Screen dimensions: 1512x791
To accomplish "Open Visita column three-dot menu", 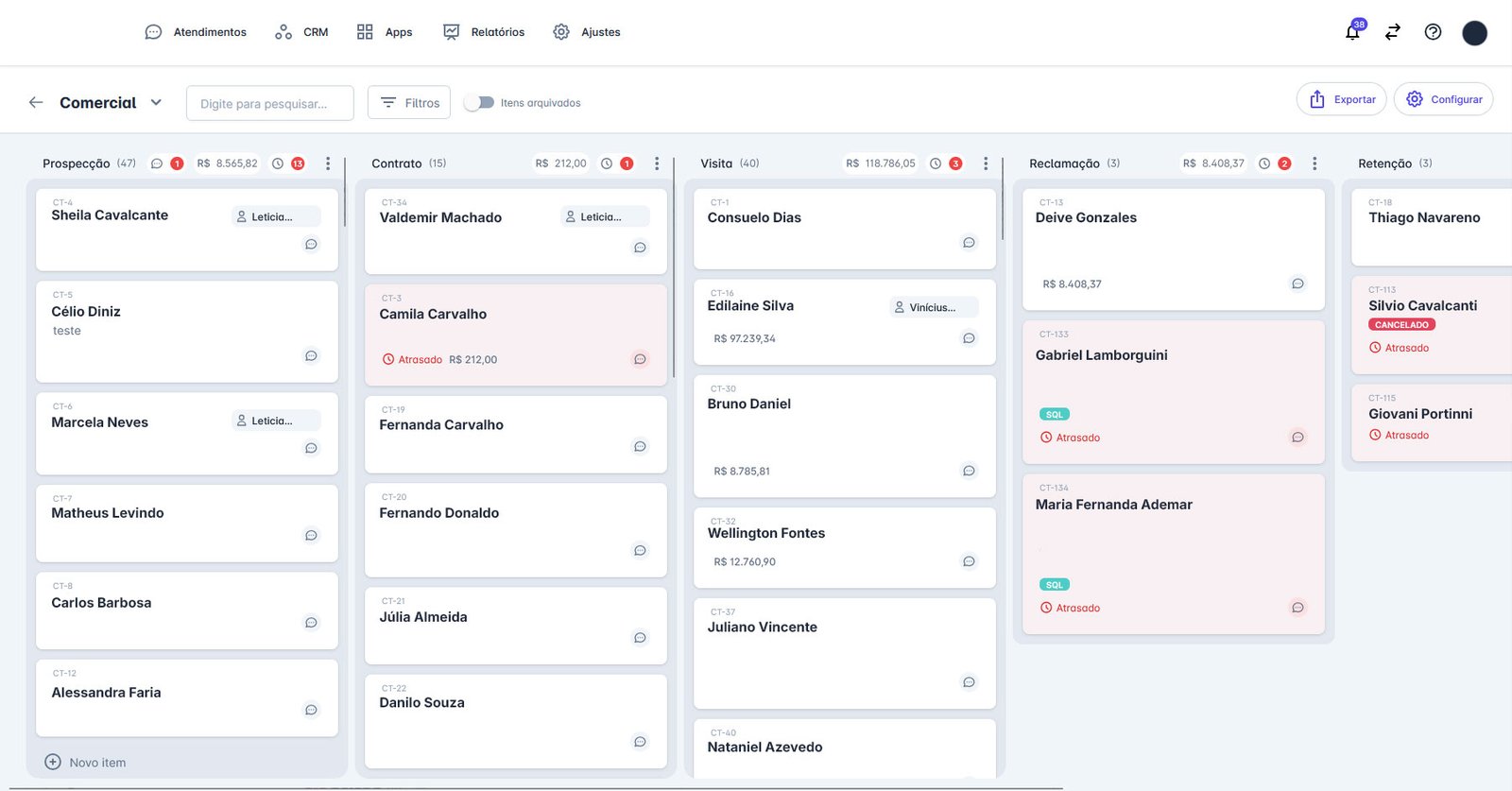I will point(986,163).
